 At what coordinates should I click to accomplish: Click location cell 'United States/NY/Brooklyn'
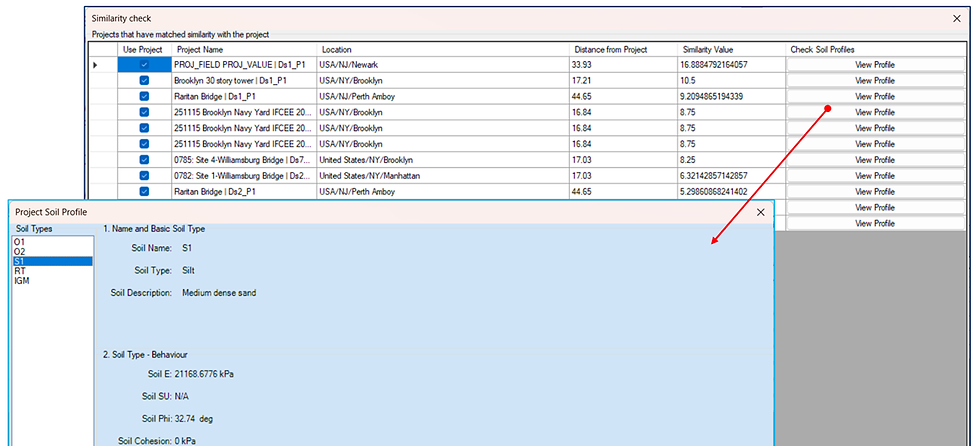pyautogui.click(x=443, y=160)
